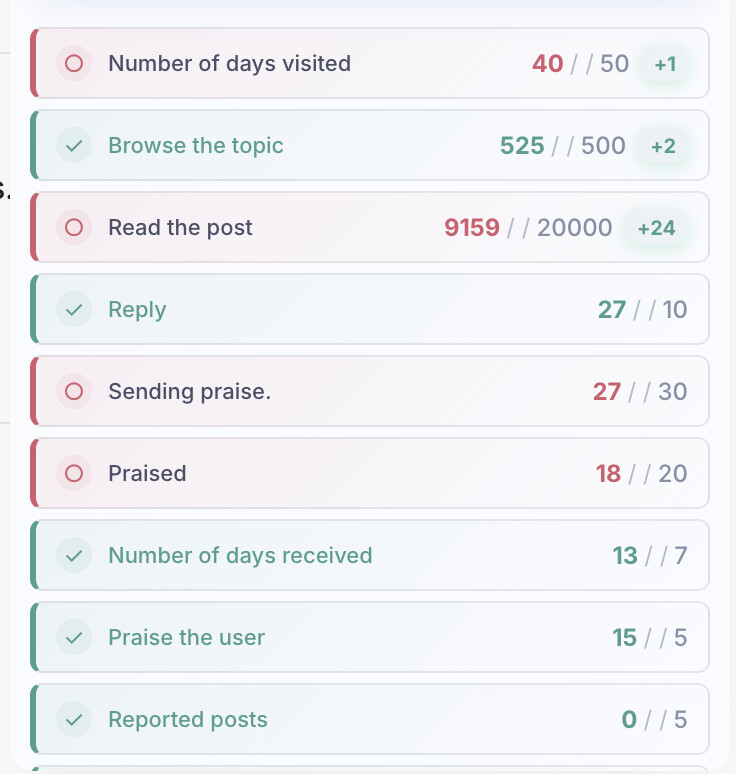Click the red circle icon beside Number of days visited
Viewport: 736px width, 774px height.
click(74, 63)
